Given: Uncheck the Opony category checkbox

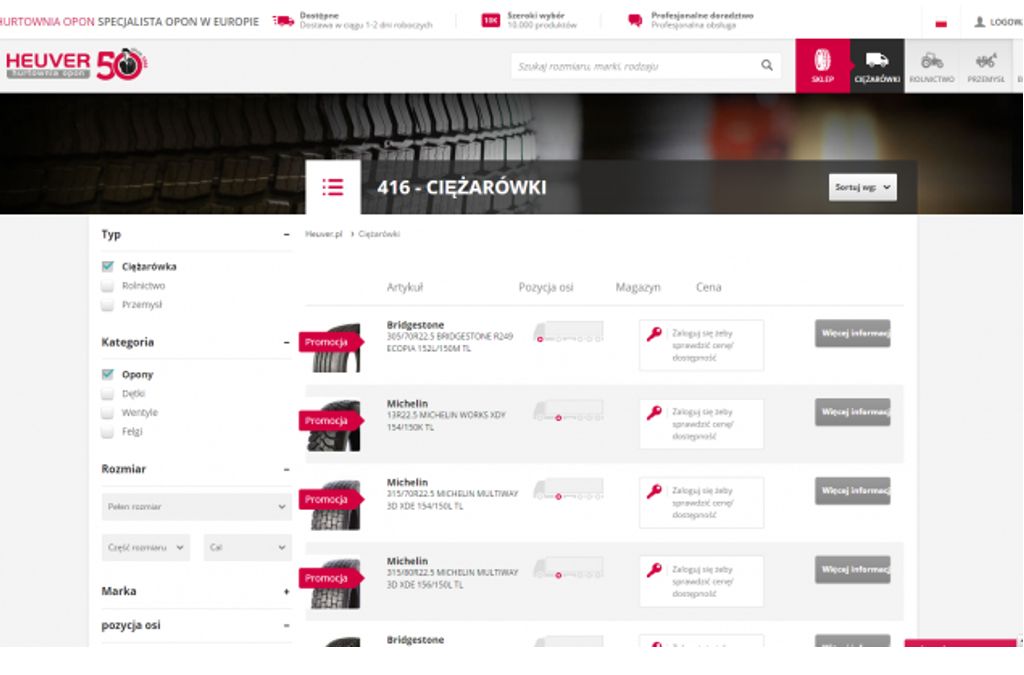Looking at the screenshot, I should coord(108,374).
